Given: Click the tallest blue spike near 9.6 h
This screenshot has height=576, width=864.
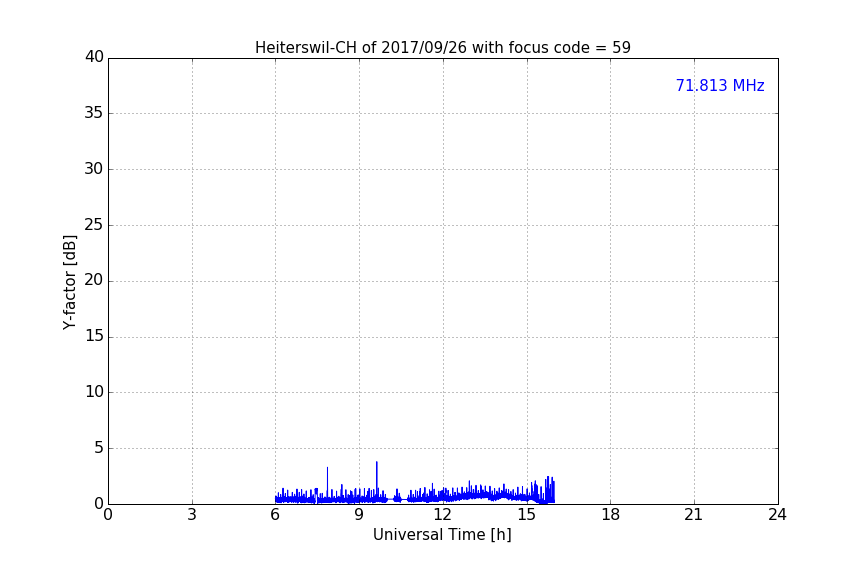Looking at the screenshot, I should (x=377, y=480).
